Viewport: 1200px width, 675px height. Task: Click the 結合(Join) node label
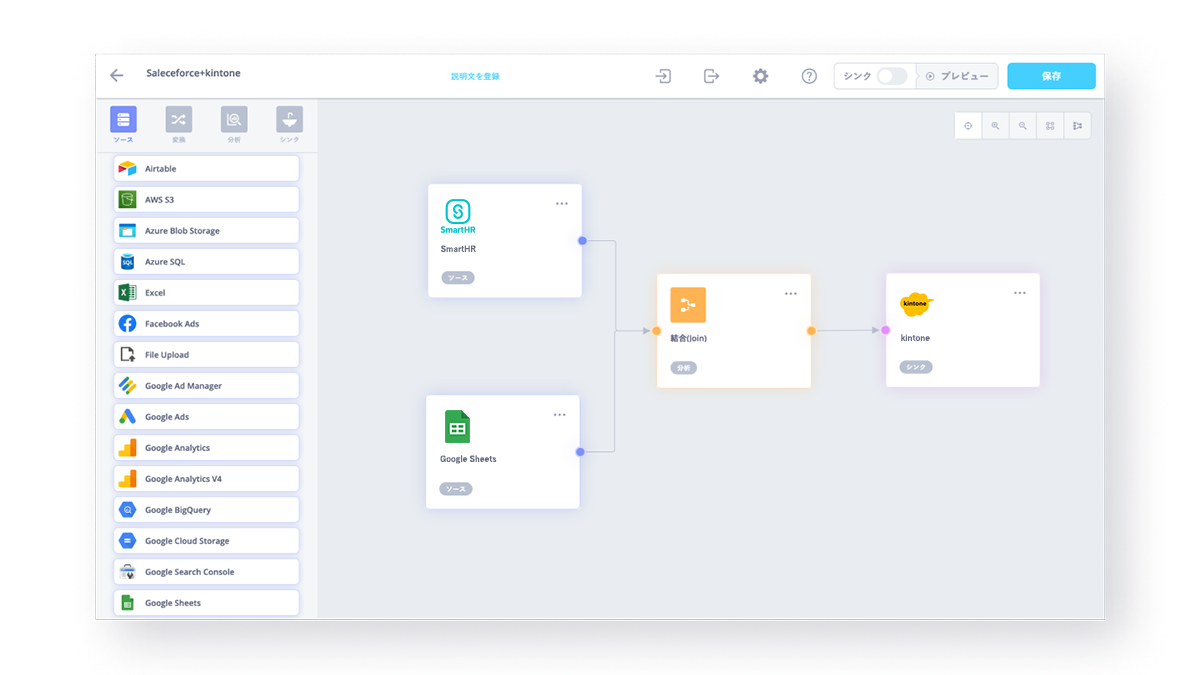click(689, 338)
